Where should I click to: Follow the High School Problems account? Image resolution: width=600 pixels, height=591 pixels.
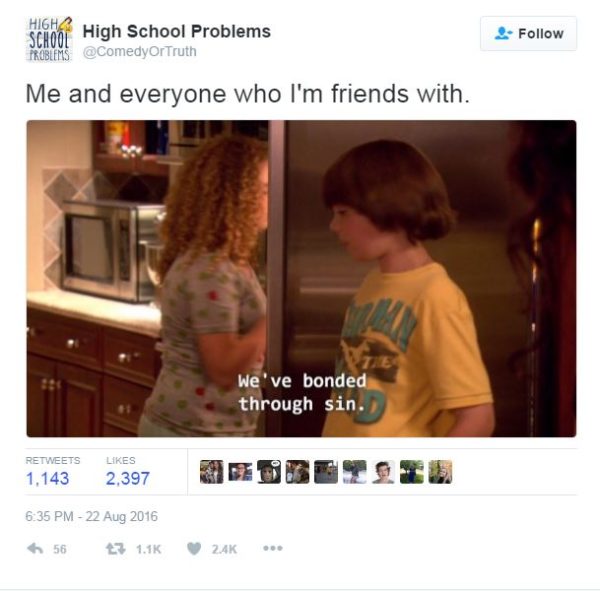(x=528, y=34)
